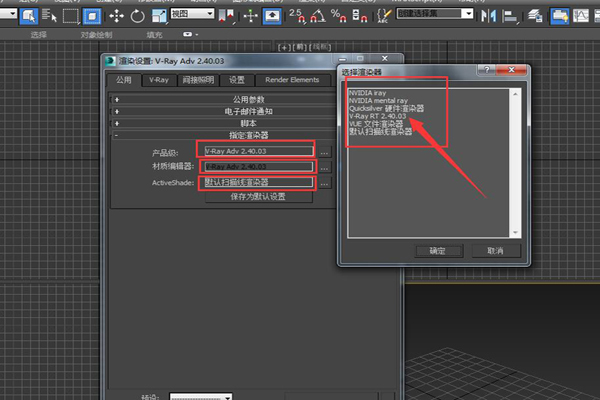The width and height of the screenshot is (600, 400).
Task: Select V-Ray RT 2.40.03 in renderer list
Action: (380, 116)
